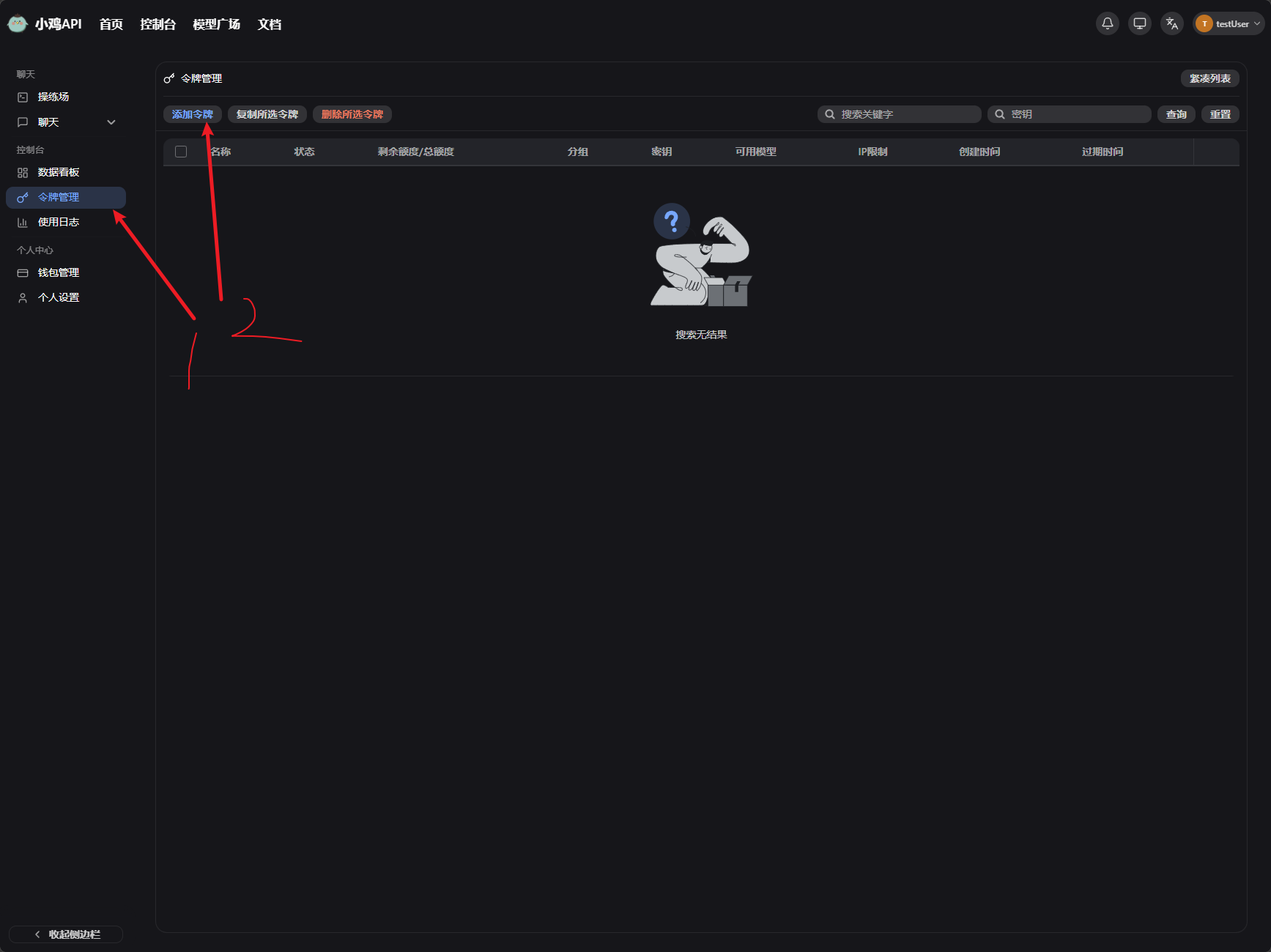Click the 操练场 playground sidebar icon
Viewport: 1271px width, 952px height.
pyautogui.click(x=23, y=97)
